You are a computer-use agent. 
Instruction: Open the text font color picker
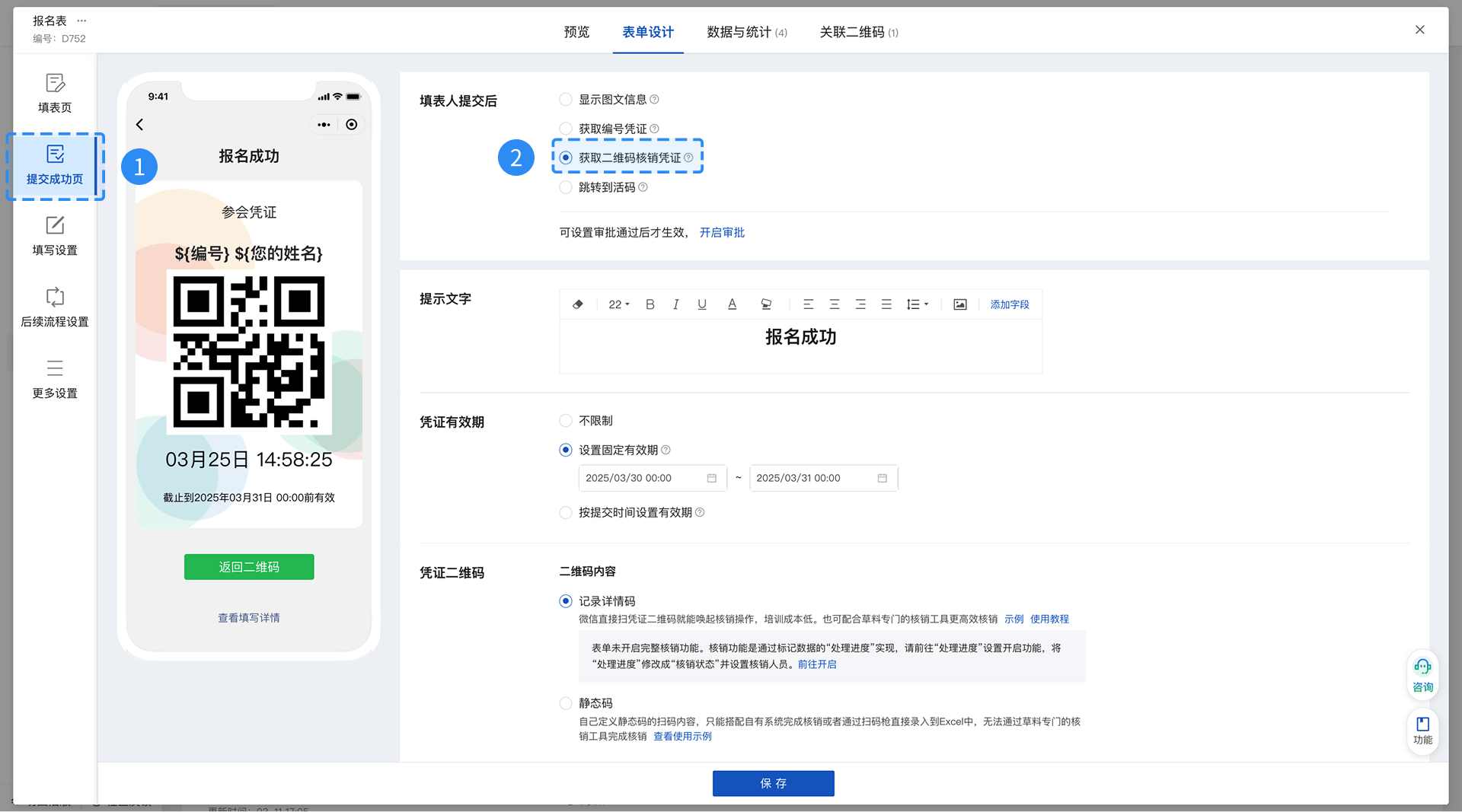pyautogui.click(x=732, y=304)
